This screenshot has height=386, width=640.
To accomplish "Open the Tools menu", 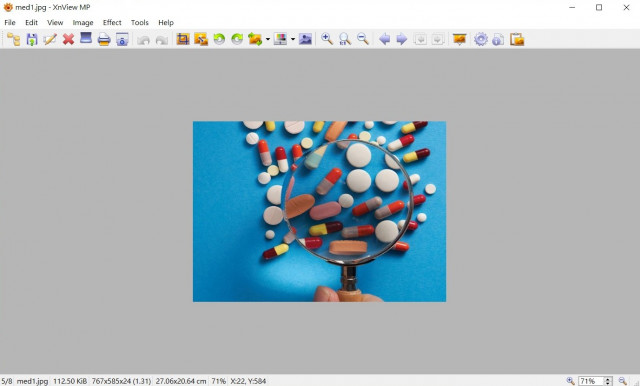I will pyautogui.click(x=140, y=22).
